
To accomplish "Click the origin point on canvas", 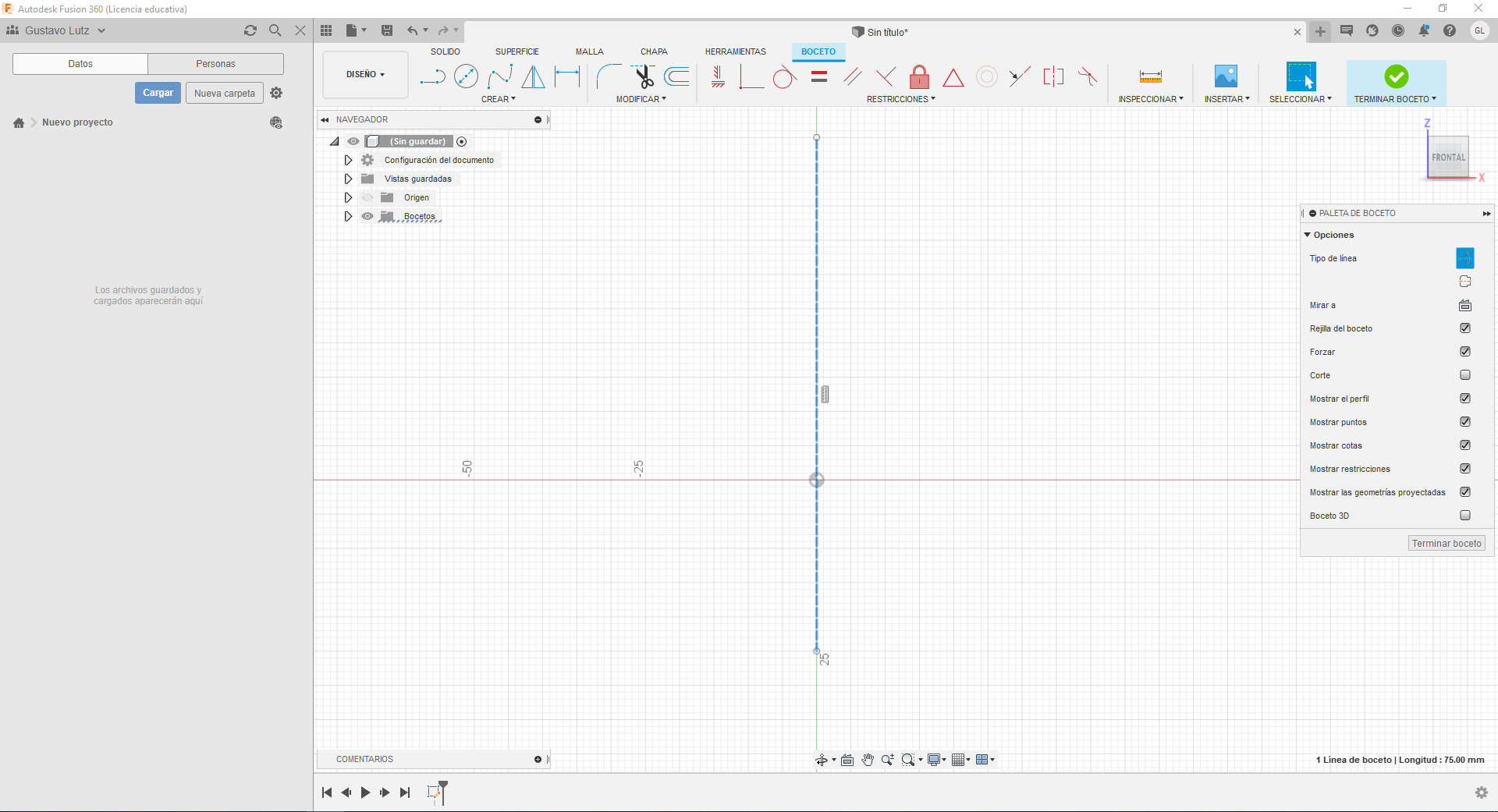I will point(816,480).
